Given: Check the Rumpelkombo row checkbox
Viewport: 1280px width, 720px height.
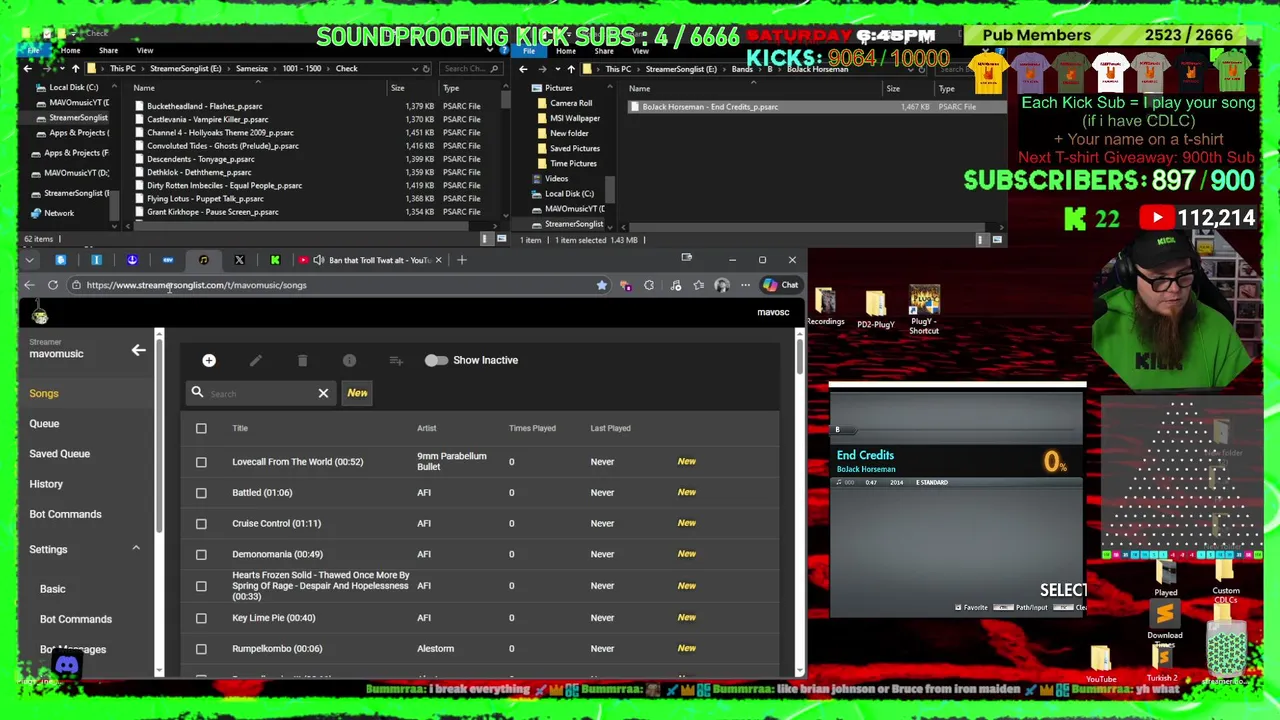Looking at the screenshot, I should pyautogui.click(x=201, y=649).
